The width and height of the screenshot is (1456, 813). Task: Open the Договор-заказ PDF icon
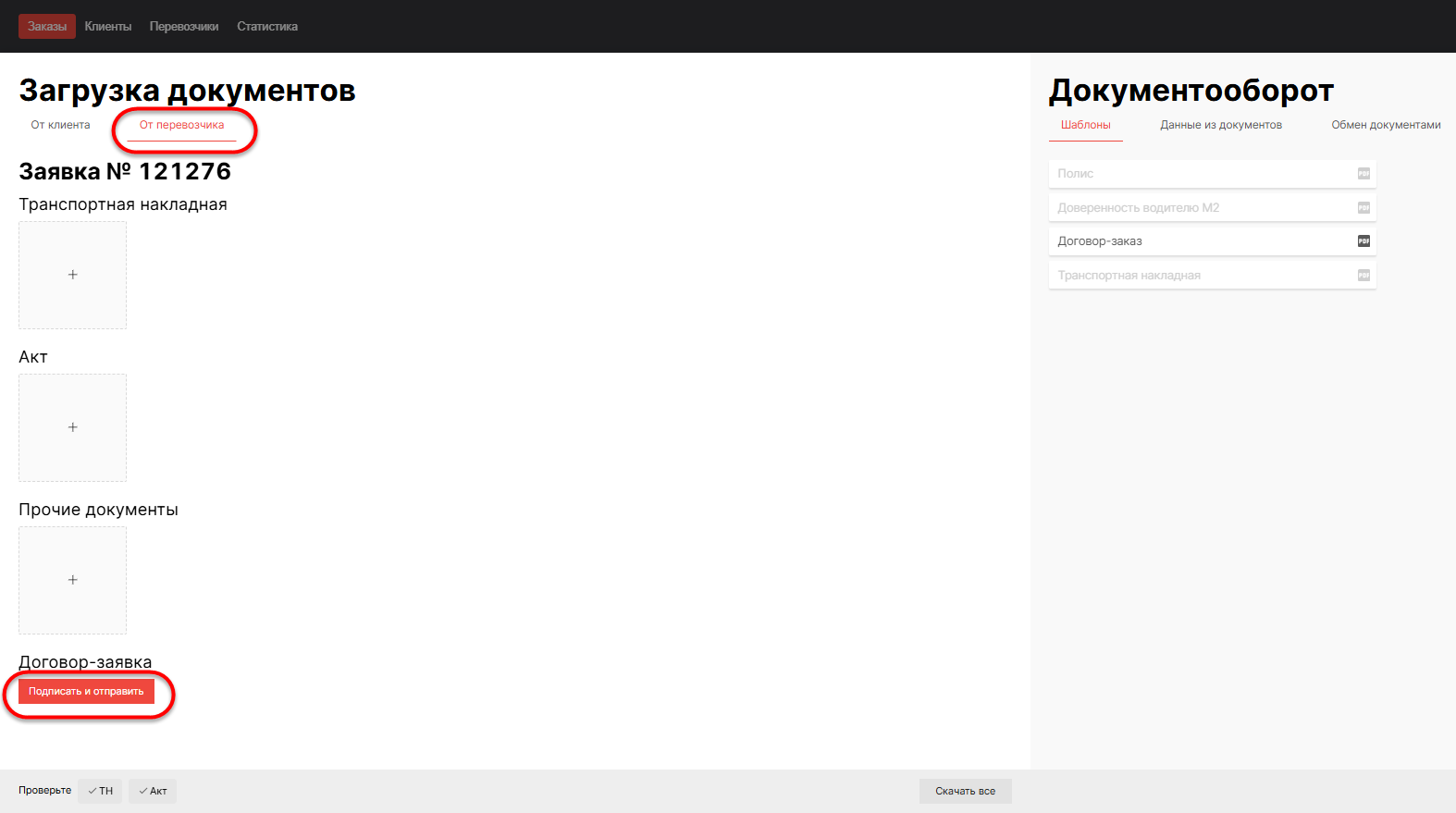click(x=1363, y=241)
